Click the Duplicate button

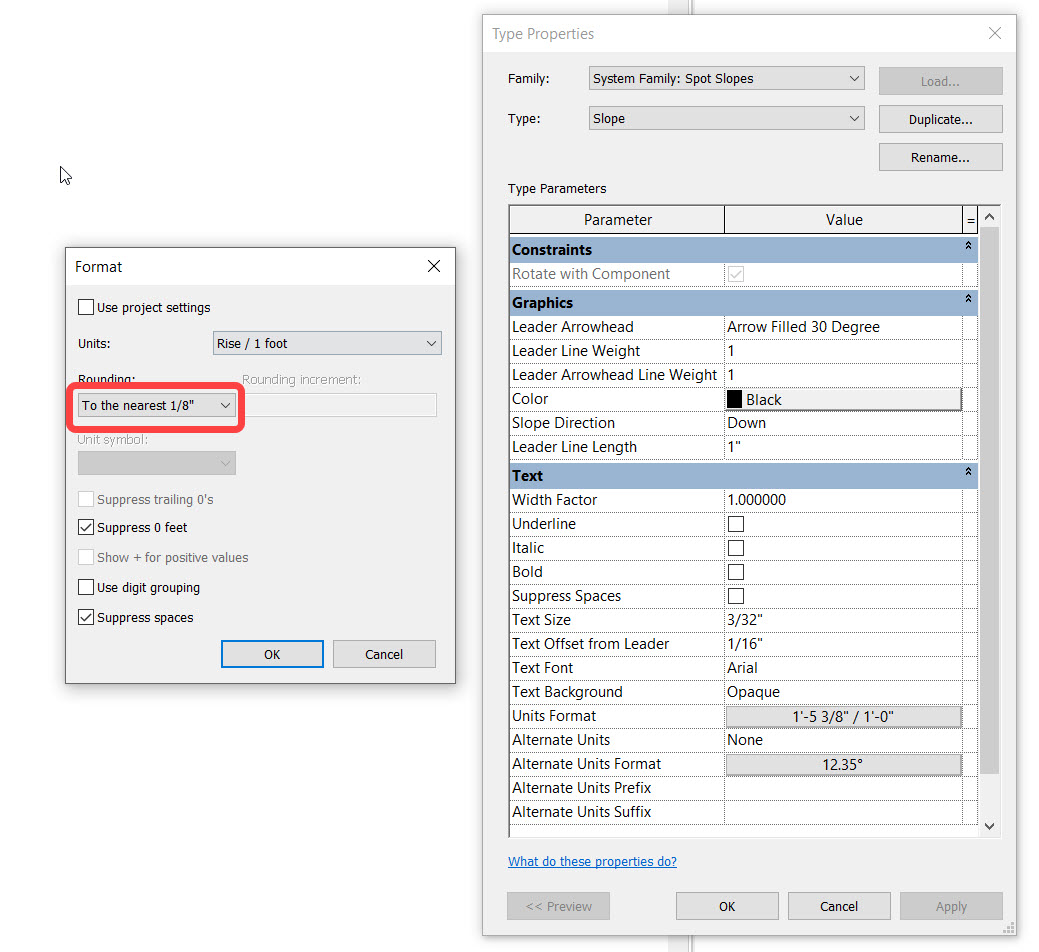[940, 118]
